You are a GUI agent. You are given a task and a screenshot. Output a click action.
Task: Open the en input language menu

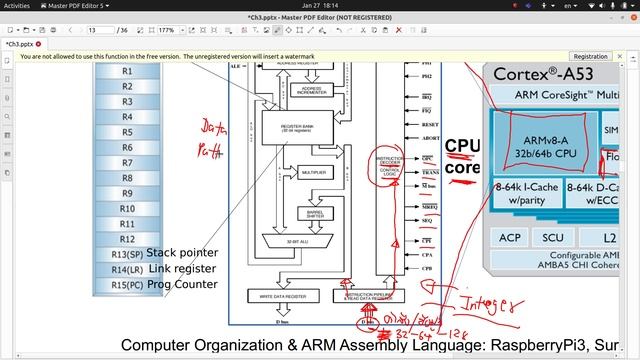(x=570, y=6)
